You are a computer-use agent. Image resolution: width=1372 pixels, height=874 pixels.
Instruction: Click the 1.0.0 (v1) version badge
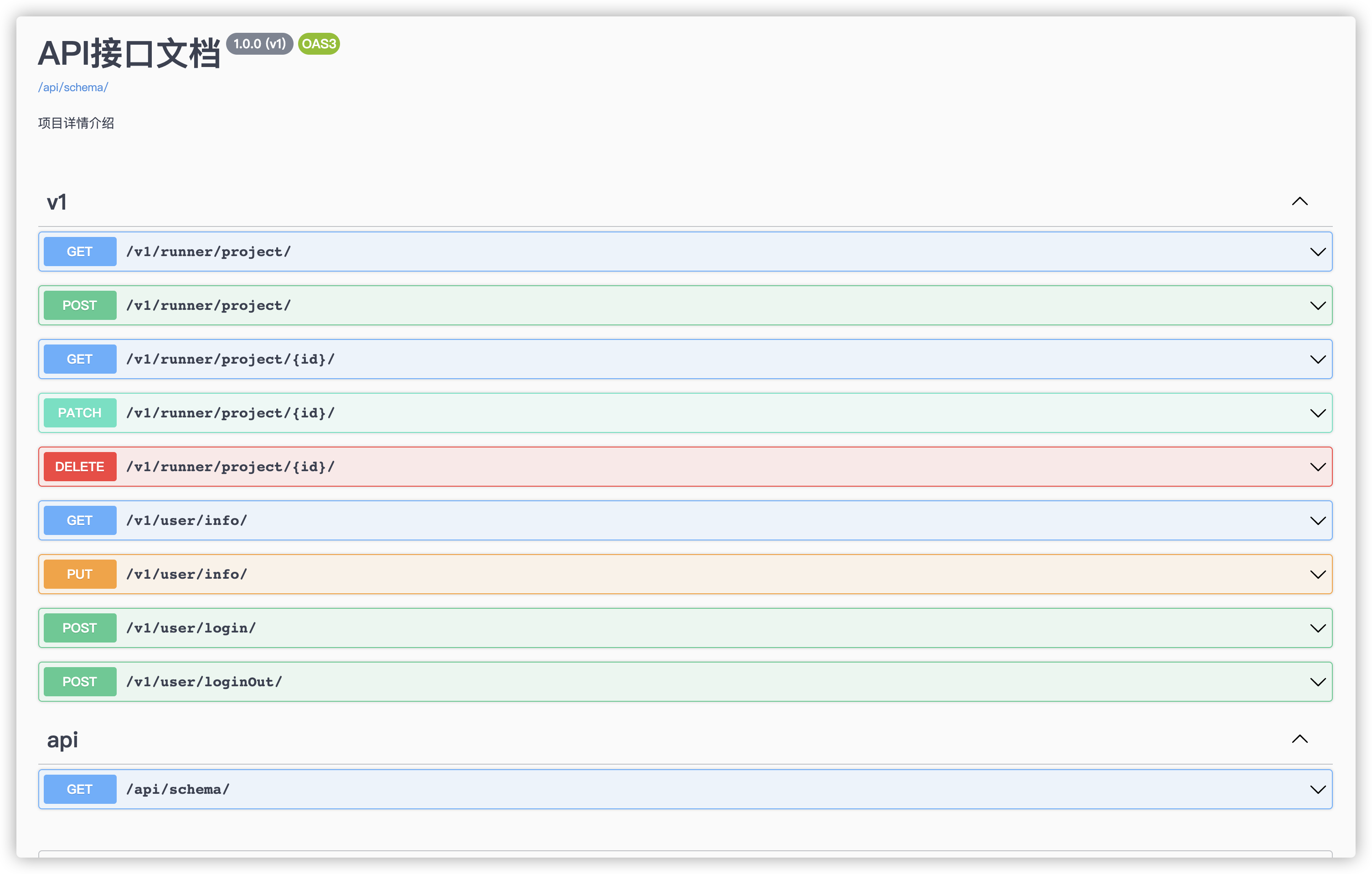click(x=259, y=44)
